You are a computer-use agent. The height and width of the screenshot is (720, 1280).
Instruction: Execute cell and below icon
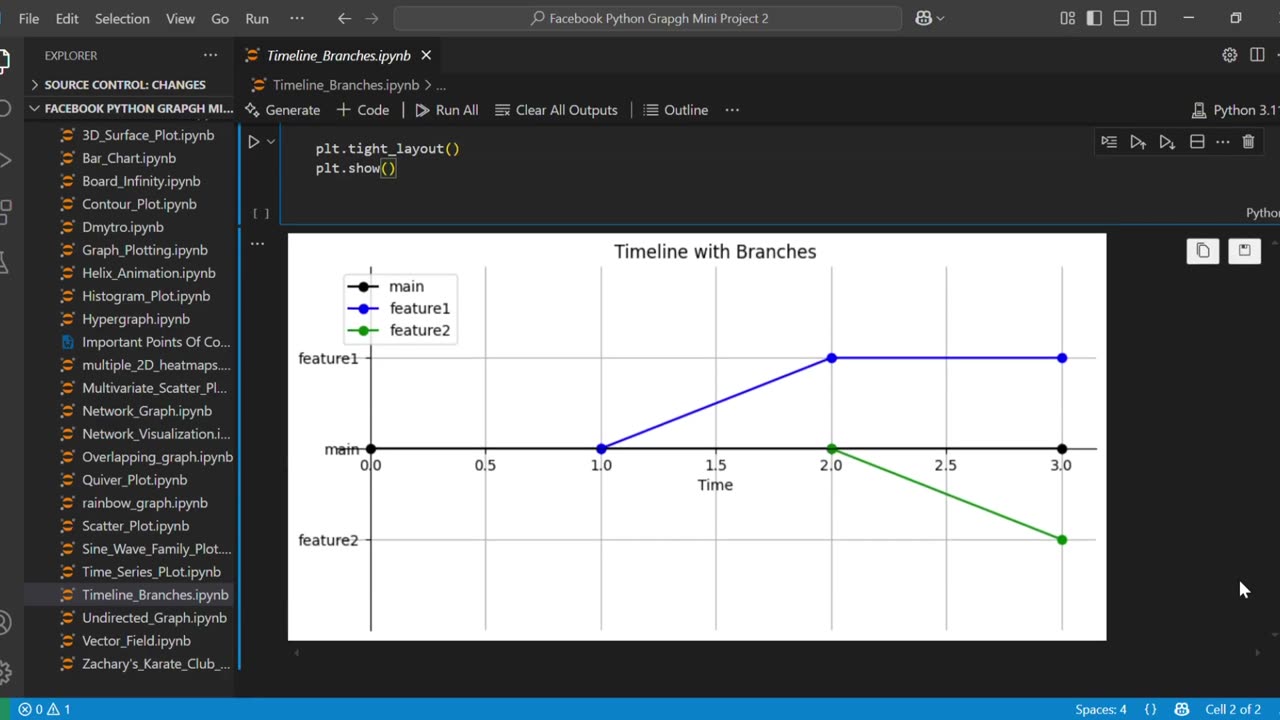(1167, 142)
